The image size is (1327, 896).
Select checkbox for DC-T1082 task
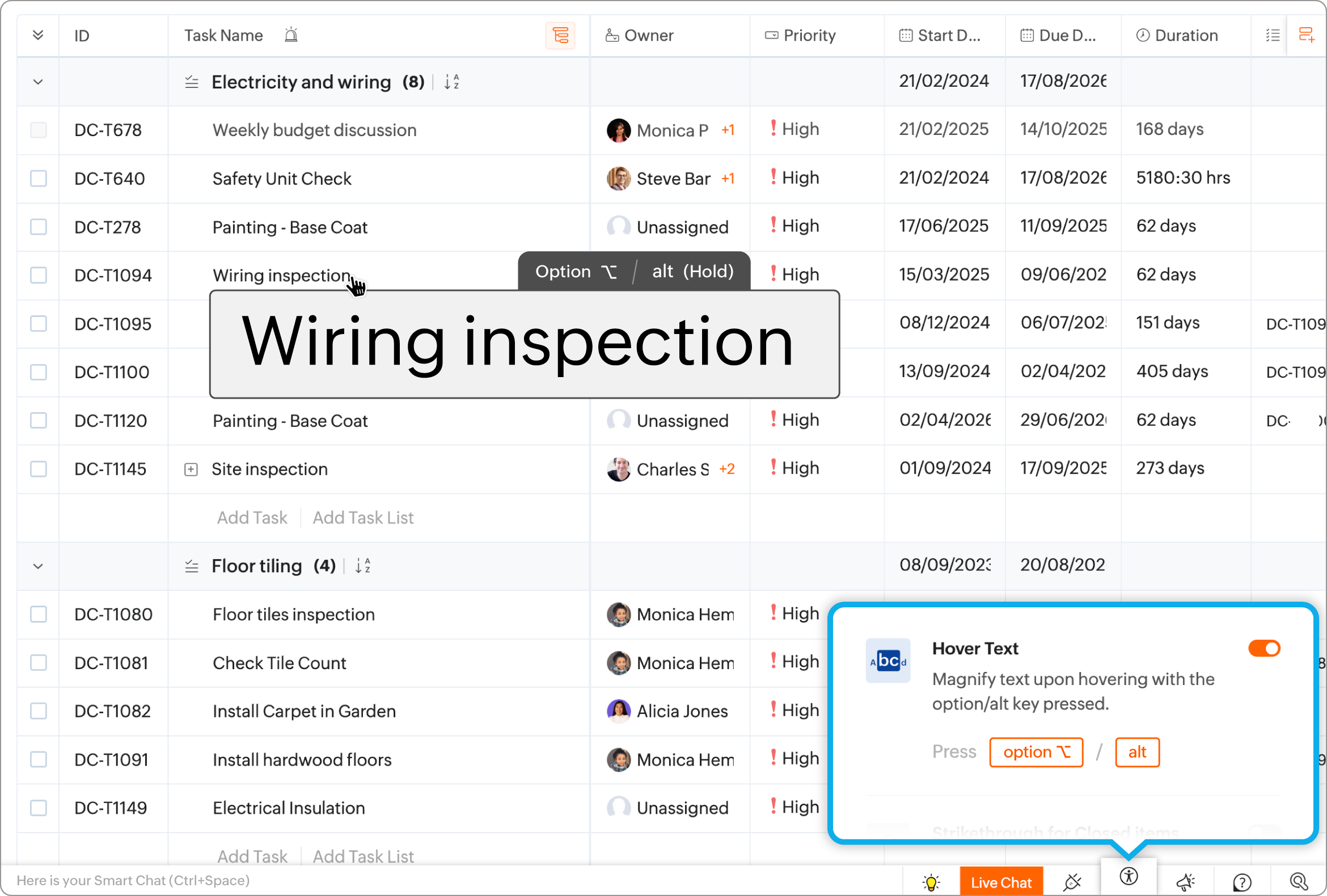(38, 711)
